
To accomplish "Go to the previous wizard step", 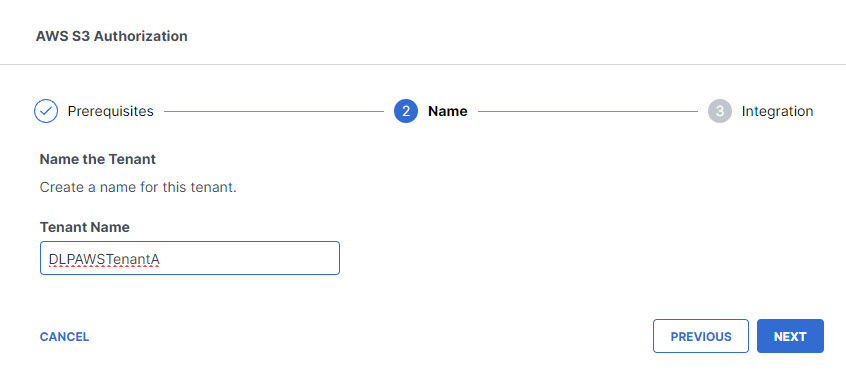I will tap(701, 336).
